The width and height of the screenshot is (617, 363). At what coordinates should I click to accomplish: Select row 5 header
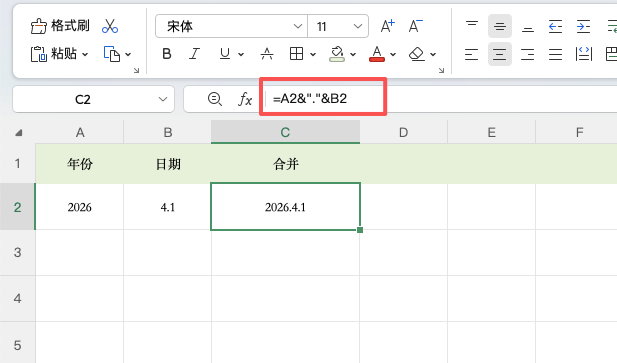click(18, 345)
